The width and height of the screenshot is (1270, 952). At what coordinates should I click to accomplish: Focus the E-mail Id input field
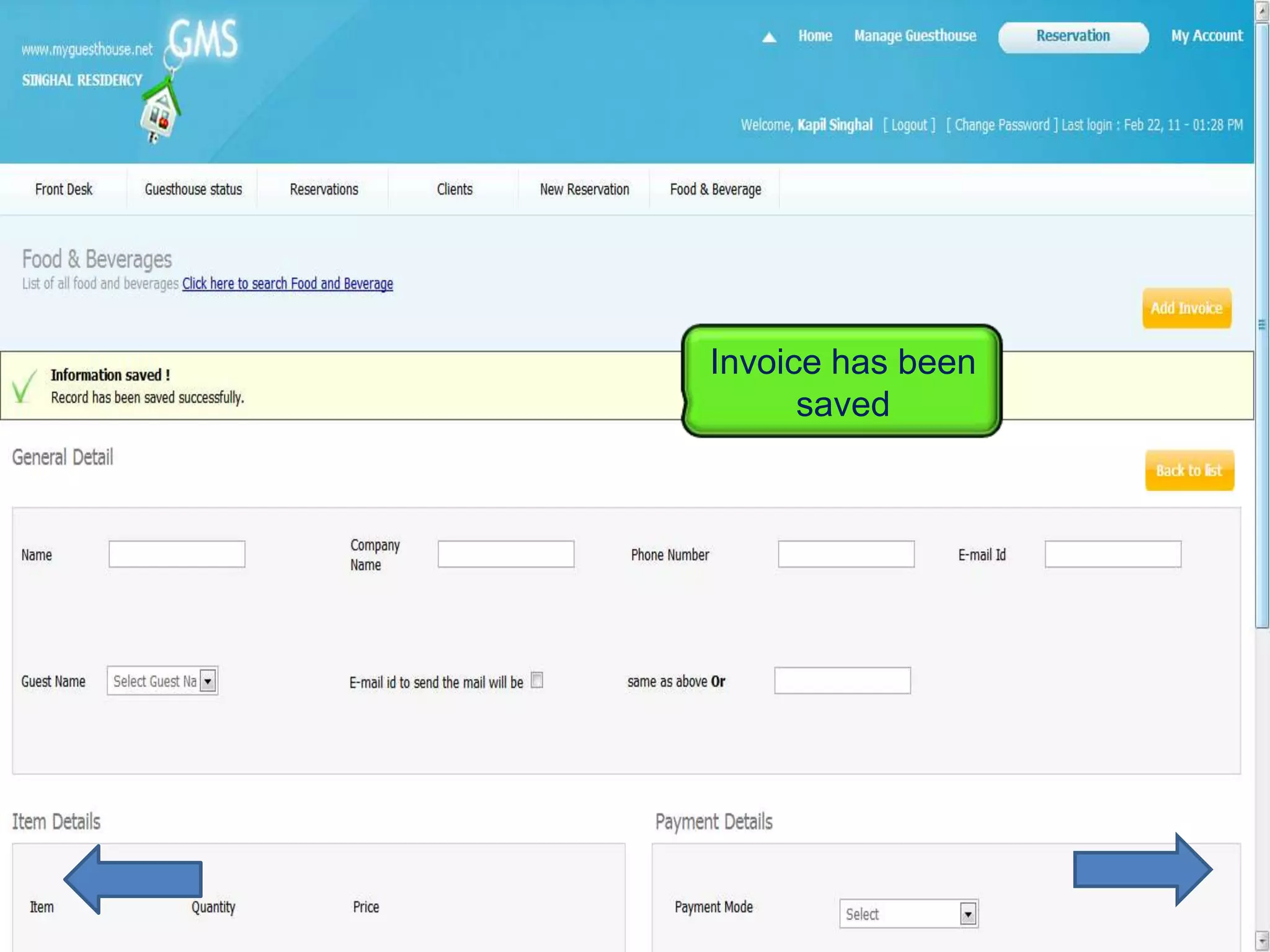1112,554
